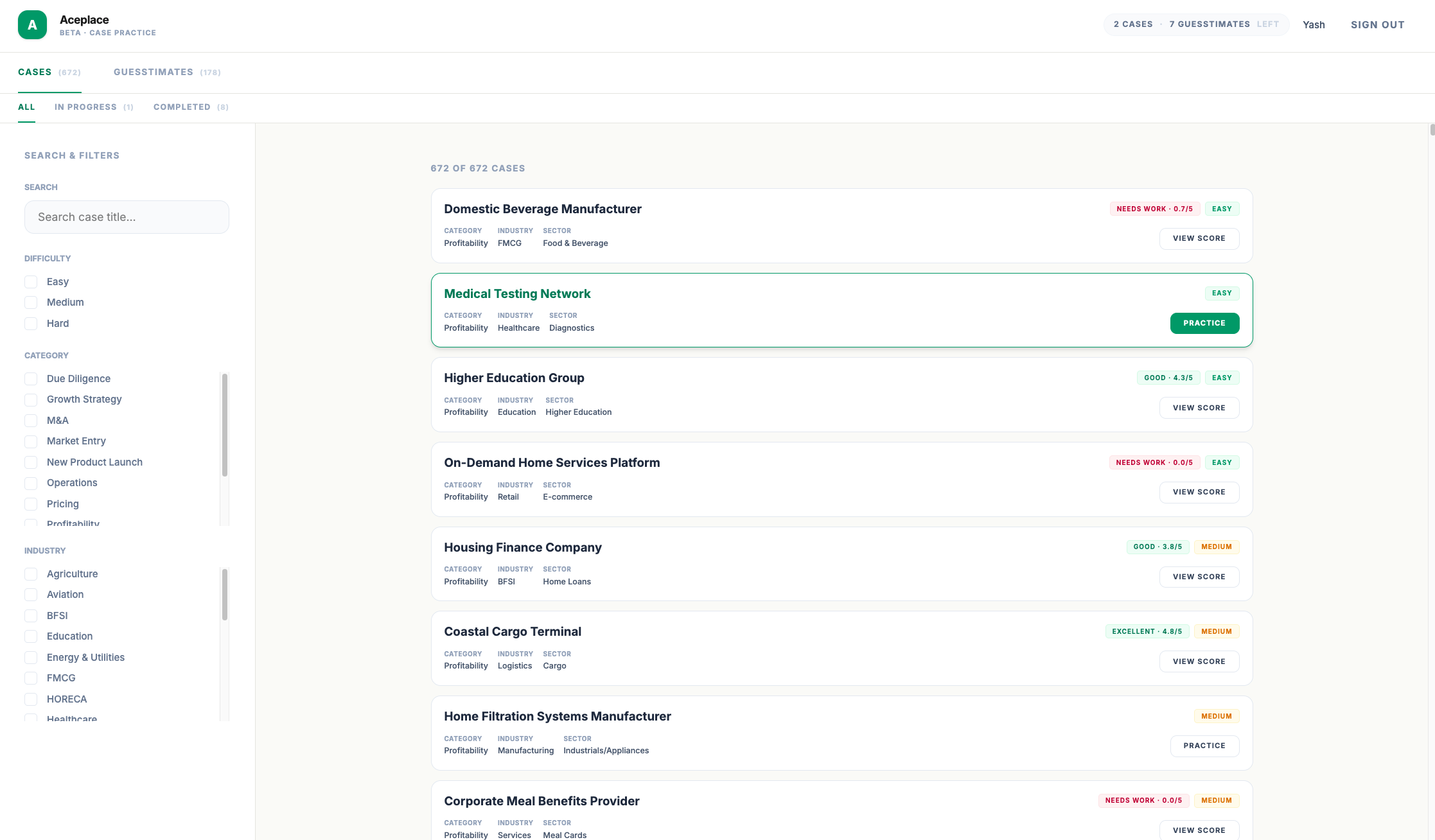The image size is (1435, 840).
Task: Click the category list scrollbar
Action: 225,425
